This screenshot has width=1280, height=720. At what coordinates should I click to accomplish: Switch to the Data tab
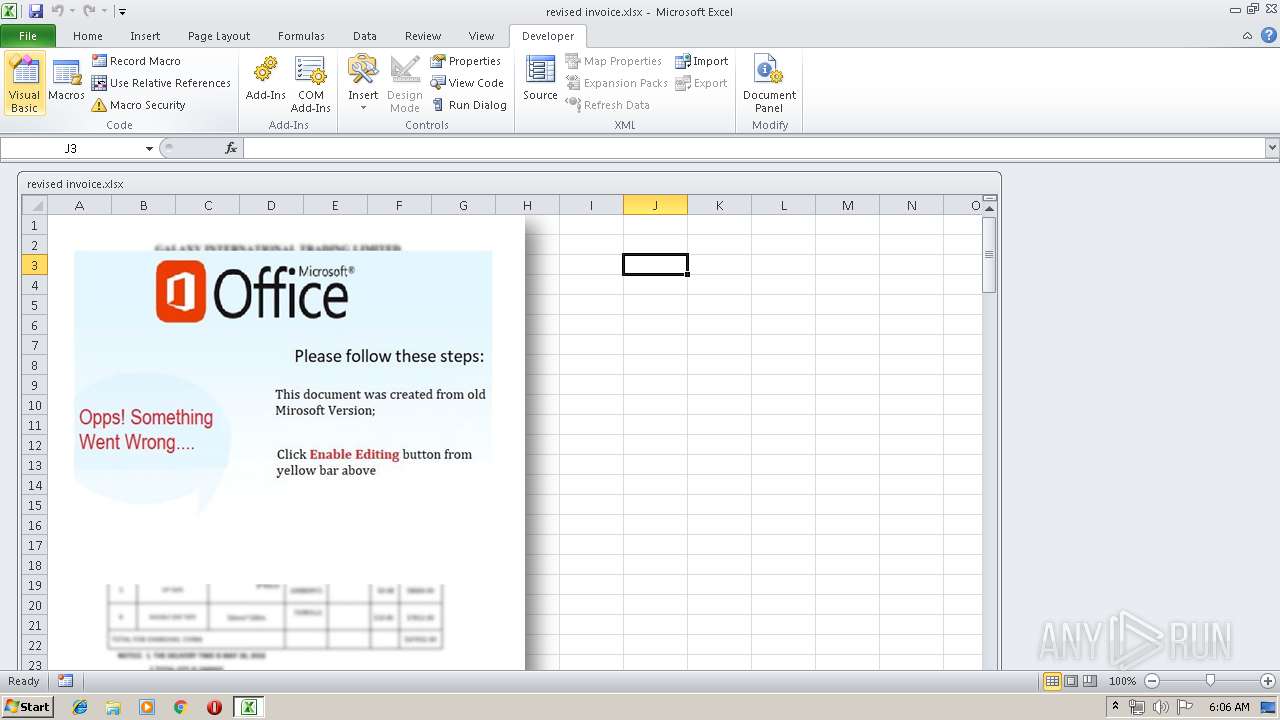tap(365, 36)
